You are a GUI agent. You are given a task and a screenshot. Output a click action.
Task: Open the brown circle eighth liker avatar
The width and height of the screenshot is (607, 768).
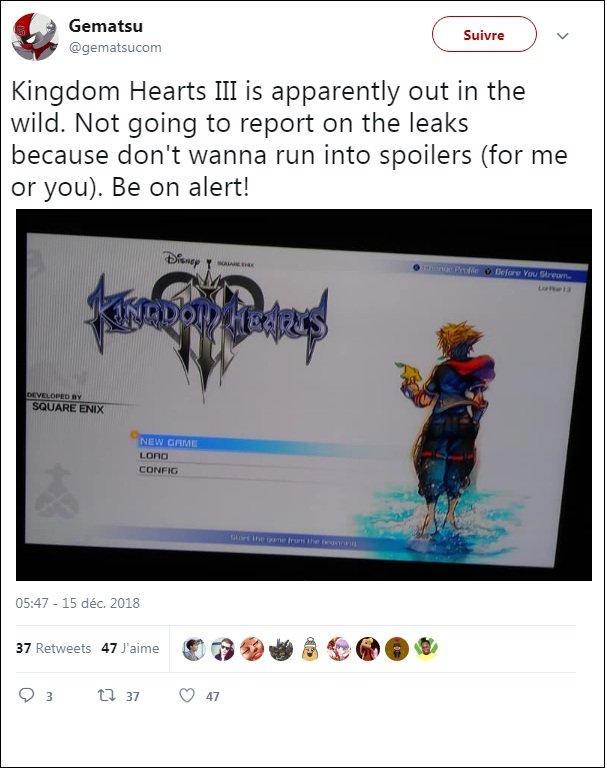click(397, 649)
